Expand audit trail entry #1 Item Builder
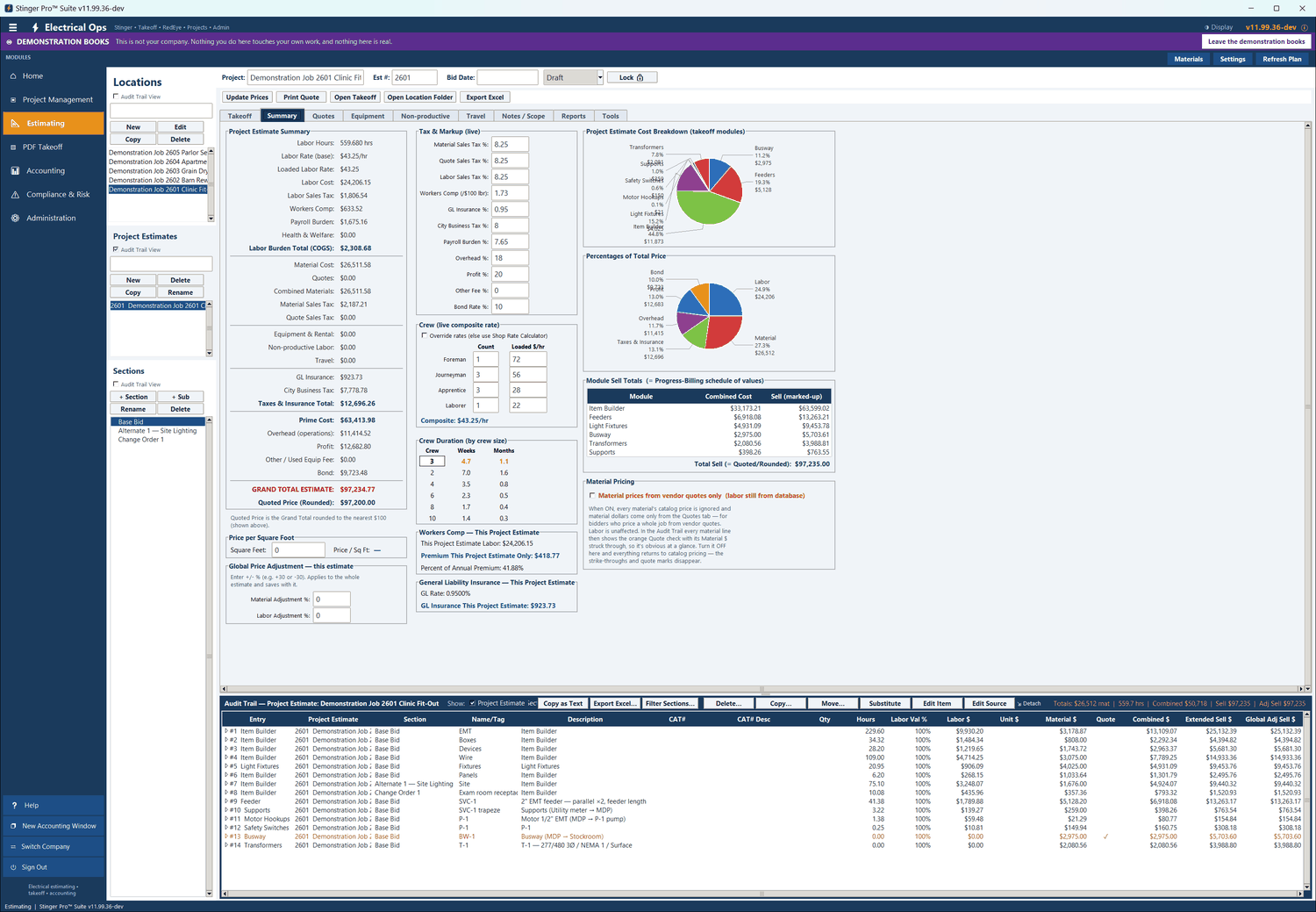This screenshot has width=1316, height=912. point(226,731)
